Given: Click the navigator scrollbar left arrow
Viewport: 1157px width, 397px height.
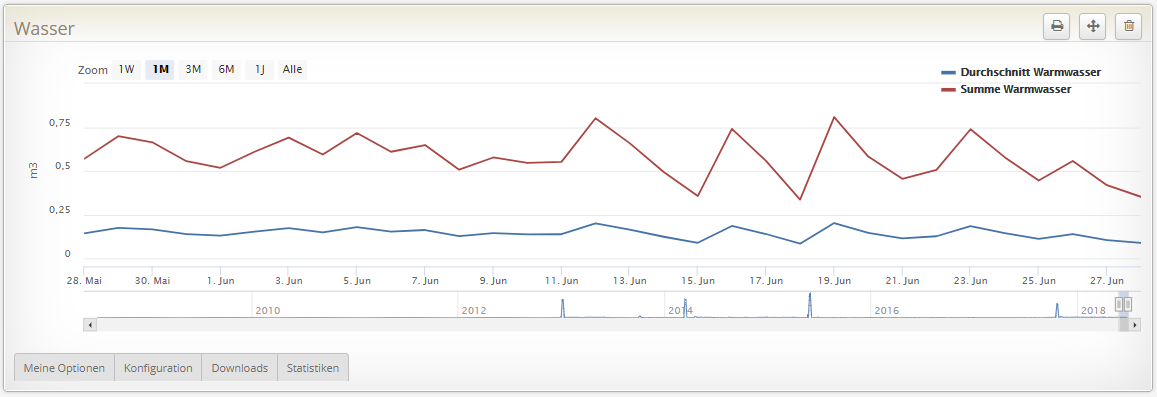Looking at the screenshot, I should click(x=90, y=324).
